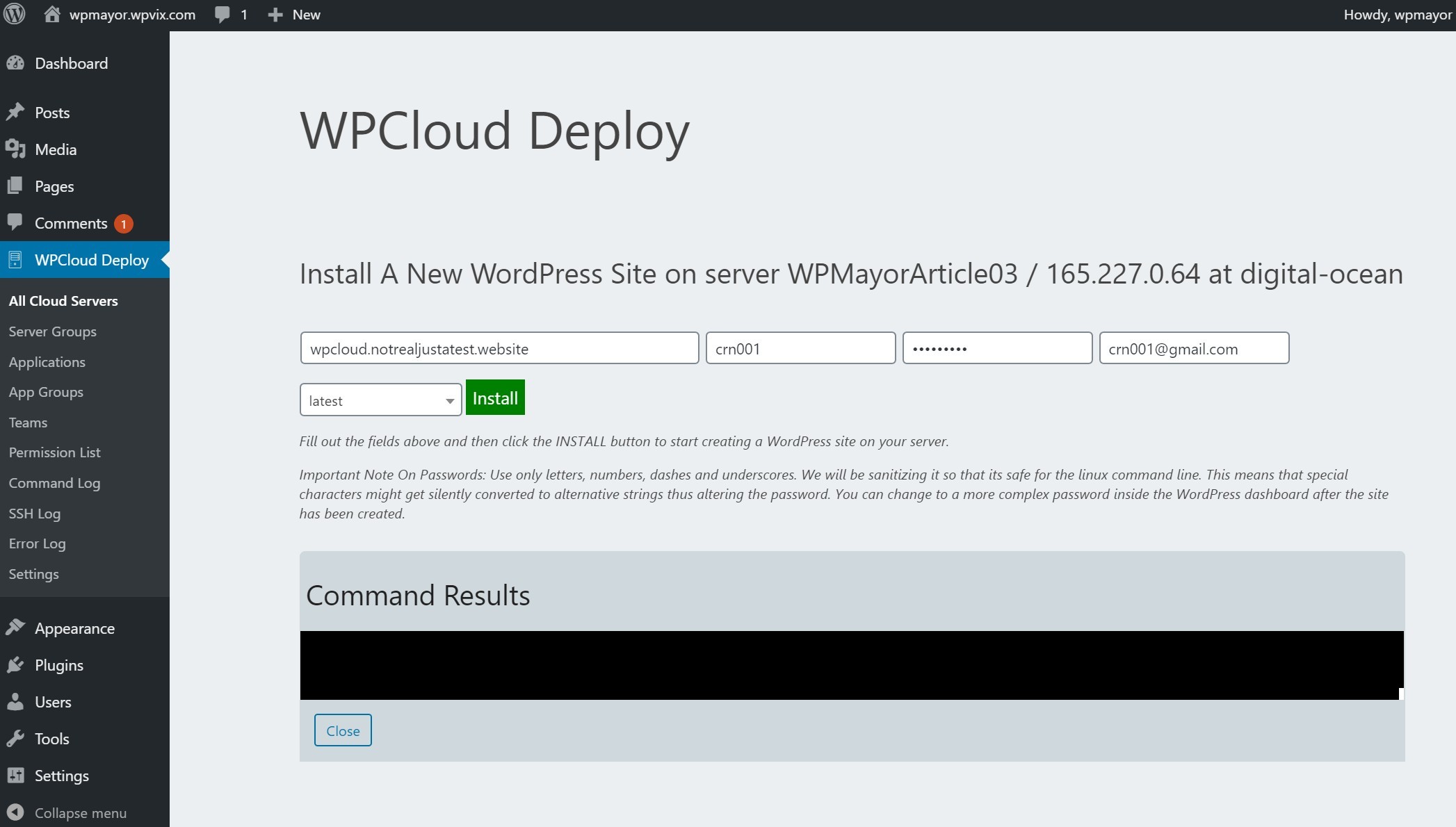
Task: Click the home icon beside wpmayor.wpvix.com
Action: pos(52,14)
